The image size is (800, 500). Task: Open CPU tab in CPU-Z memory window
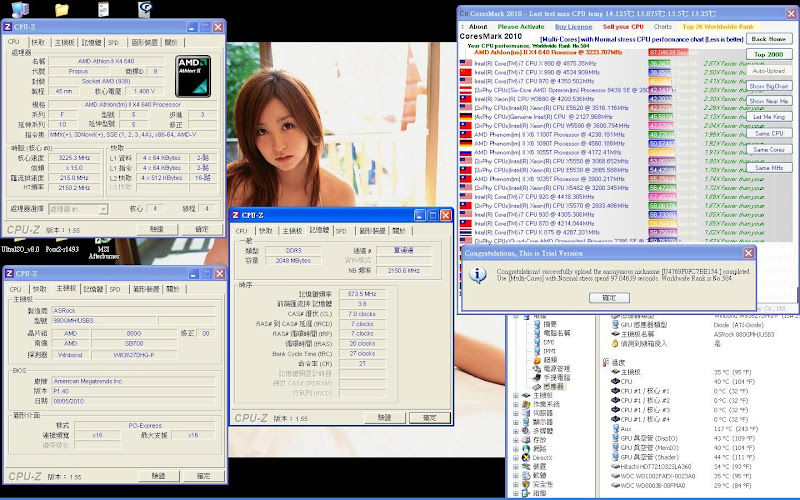click(x=241, y=231)
